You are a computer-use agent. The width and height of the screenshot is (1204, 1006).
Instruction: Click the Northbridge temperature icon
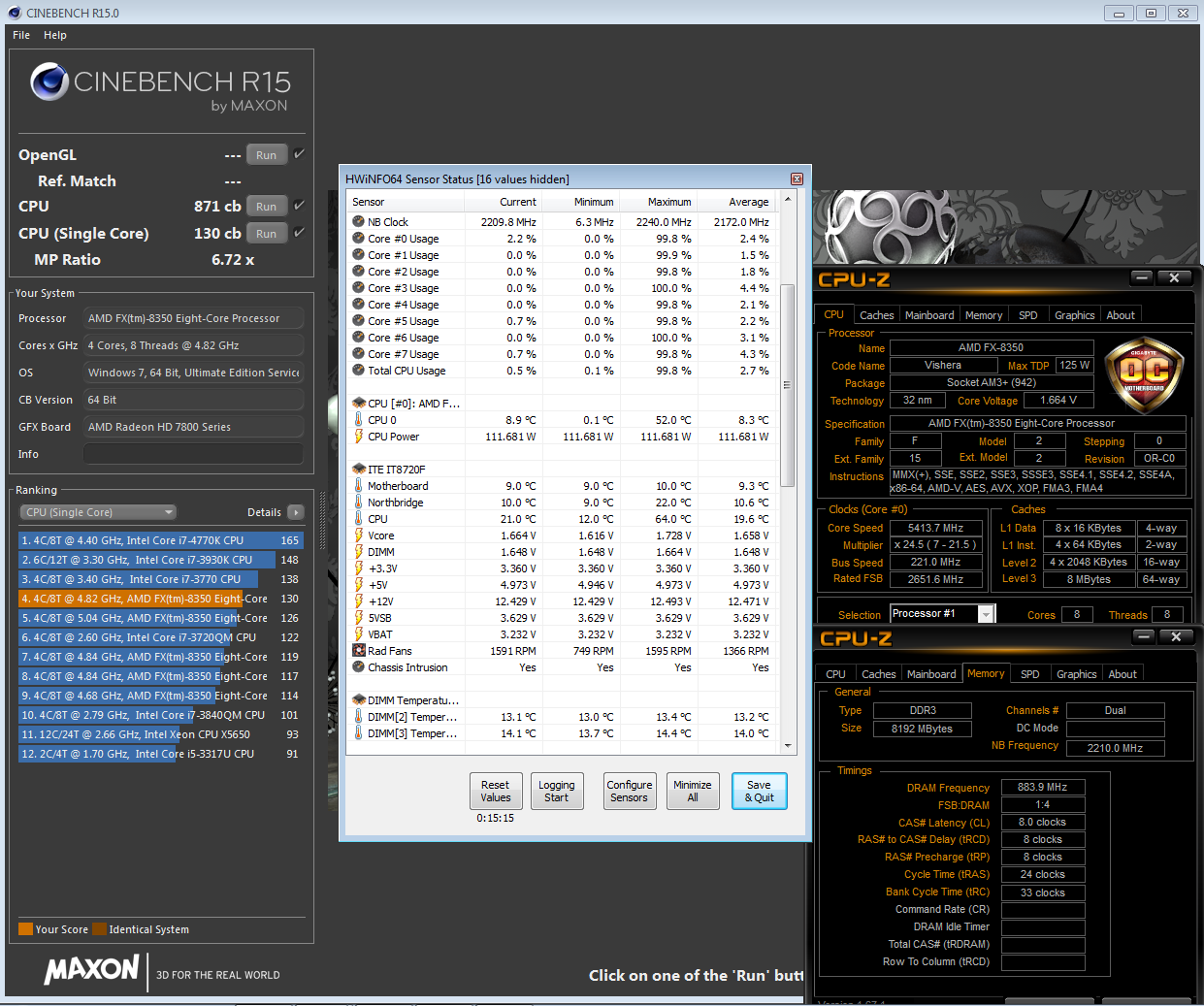click(x=358, y=503)
